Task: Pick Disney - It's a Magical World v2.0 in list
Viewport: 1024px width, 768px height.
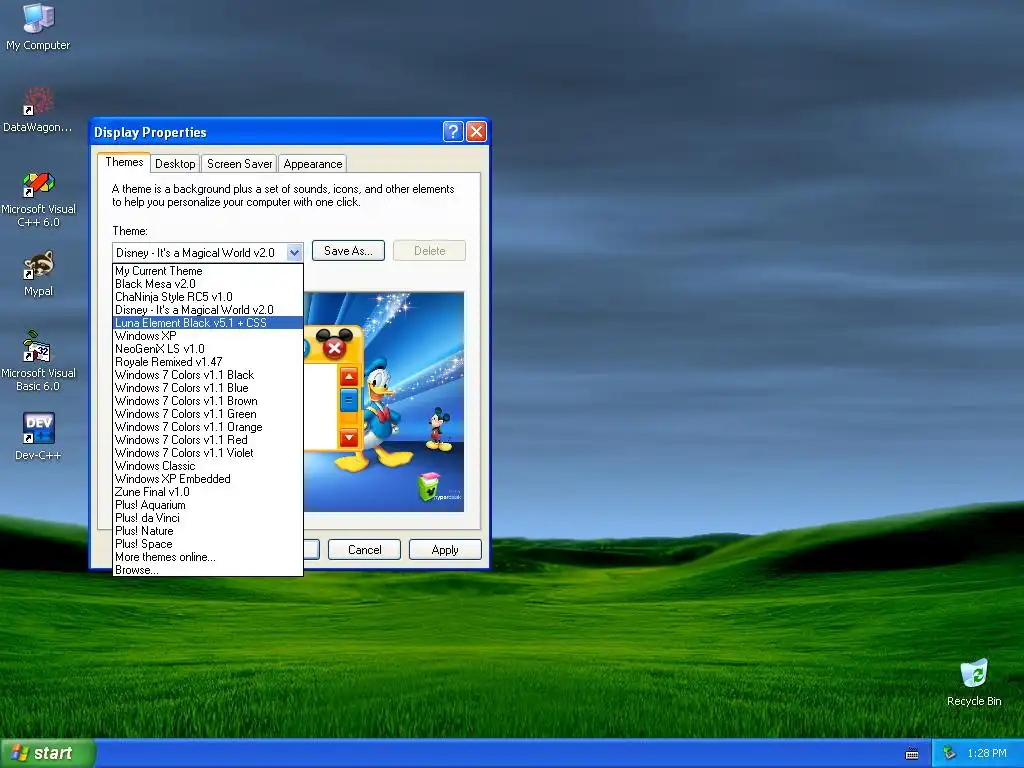Action: pos(208,310)
